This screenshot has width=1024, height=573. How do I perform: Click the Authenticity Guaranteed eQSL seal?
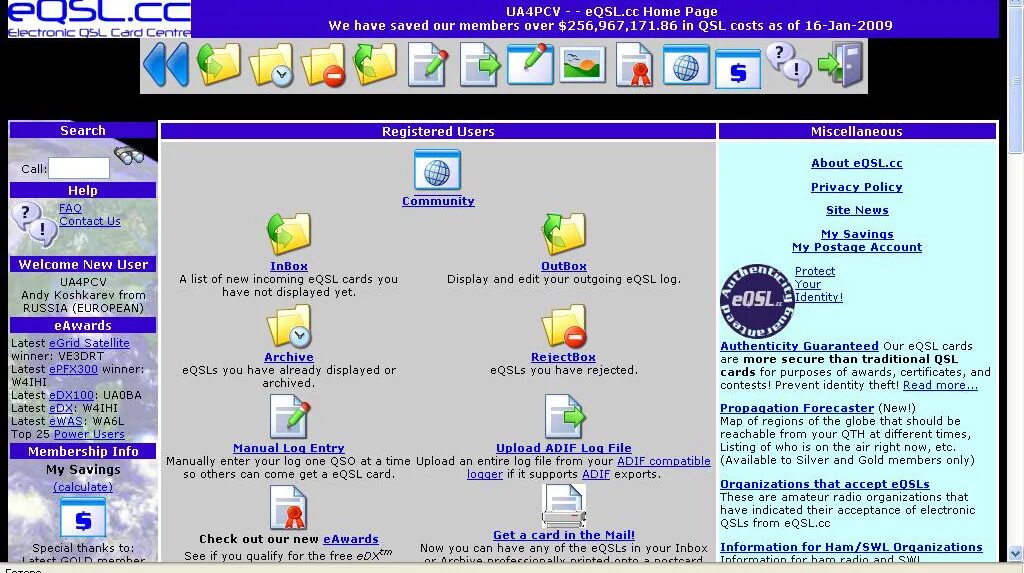[756, 301]
